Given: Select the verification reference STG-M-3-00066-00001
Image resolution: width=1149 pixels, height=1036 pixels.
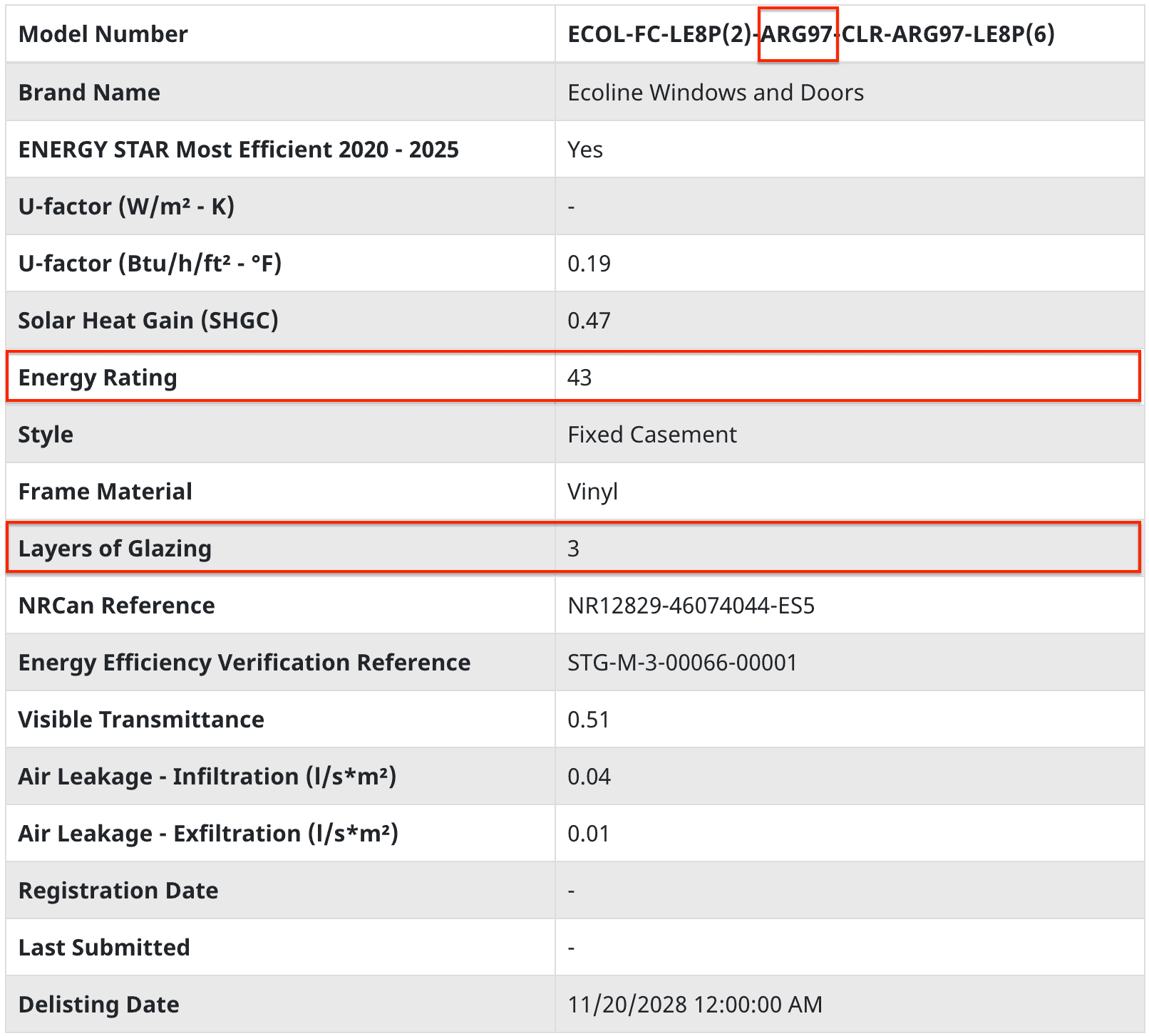Looking at the screenshot, I should (x=681, y=663).
